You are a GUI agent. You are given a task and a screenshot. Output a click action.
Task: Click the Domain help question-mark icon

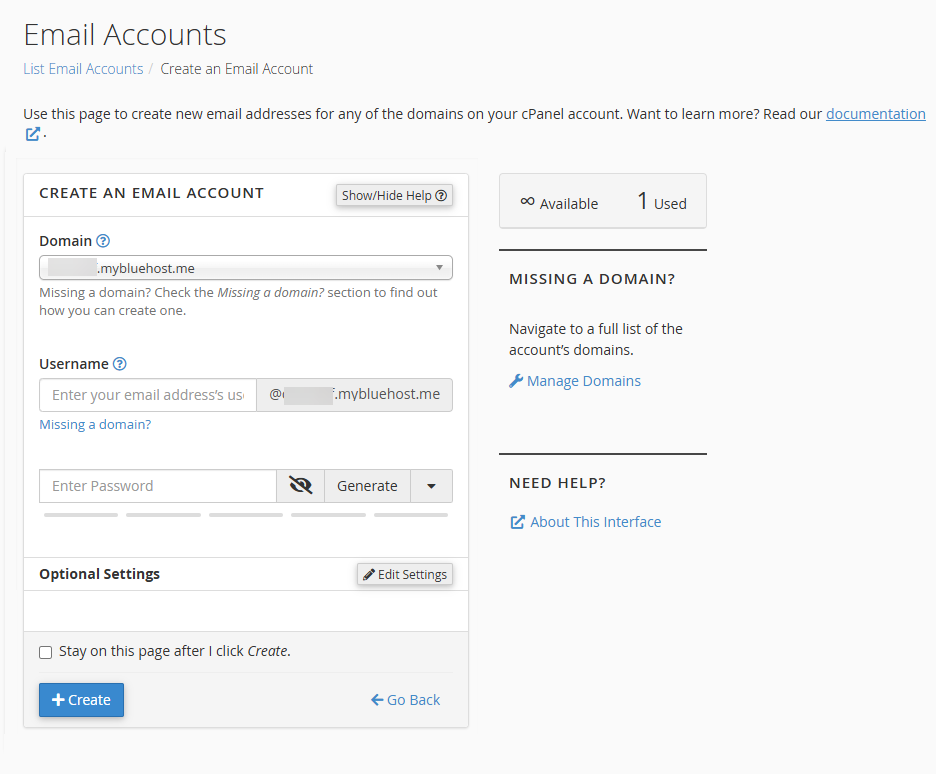tap(103, 240)
